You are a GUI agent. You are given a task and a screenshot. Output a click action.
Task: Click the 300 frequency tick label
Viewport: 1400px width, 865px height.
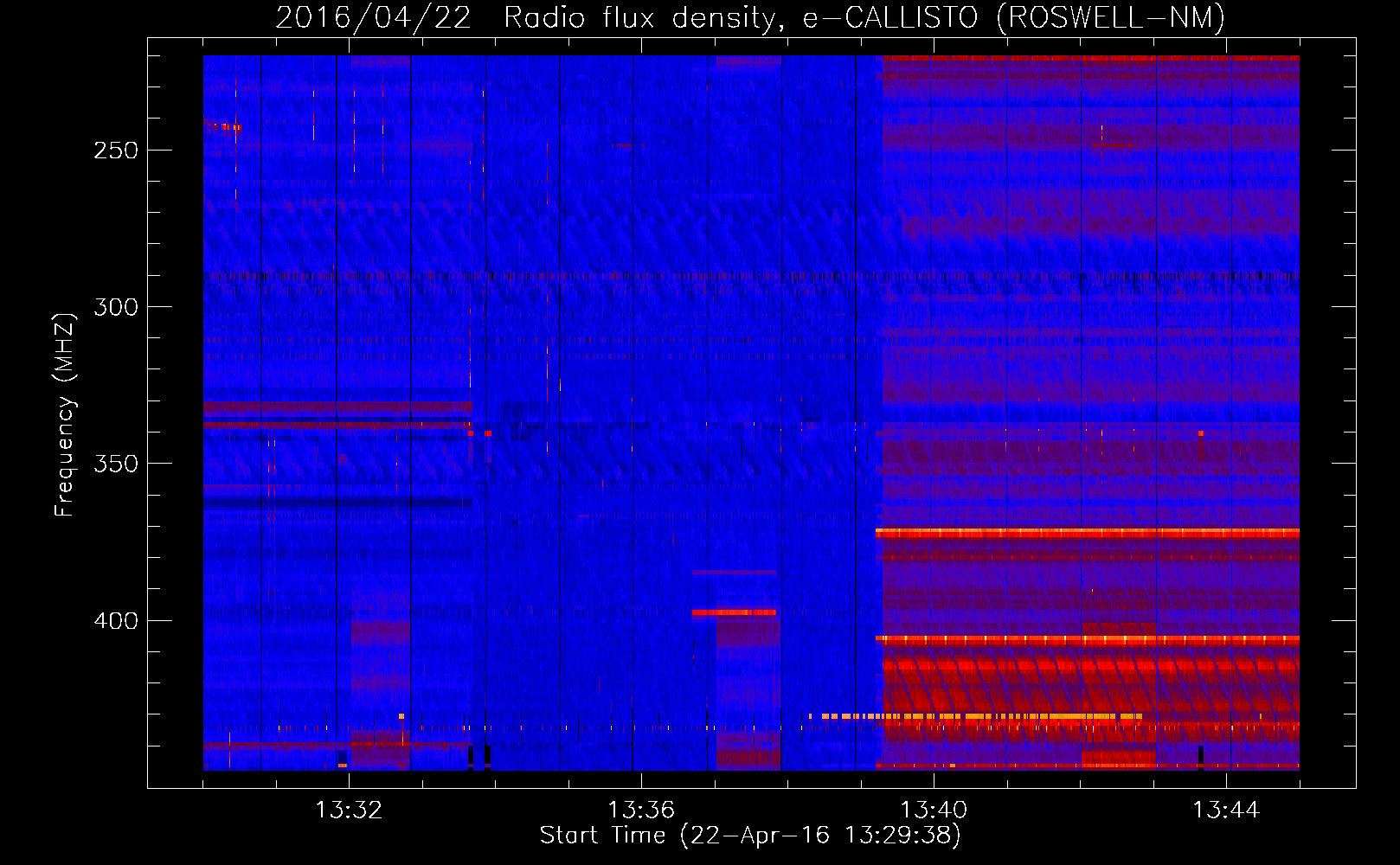coord(116,307)
